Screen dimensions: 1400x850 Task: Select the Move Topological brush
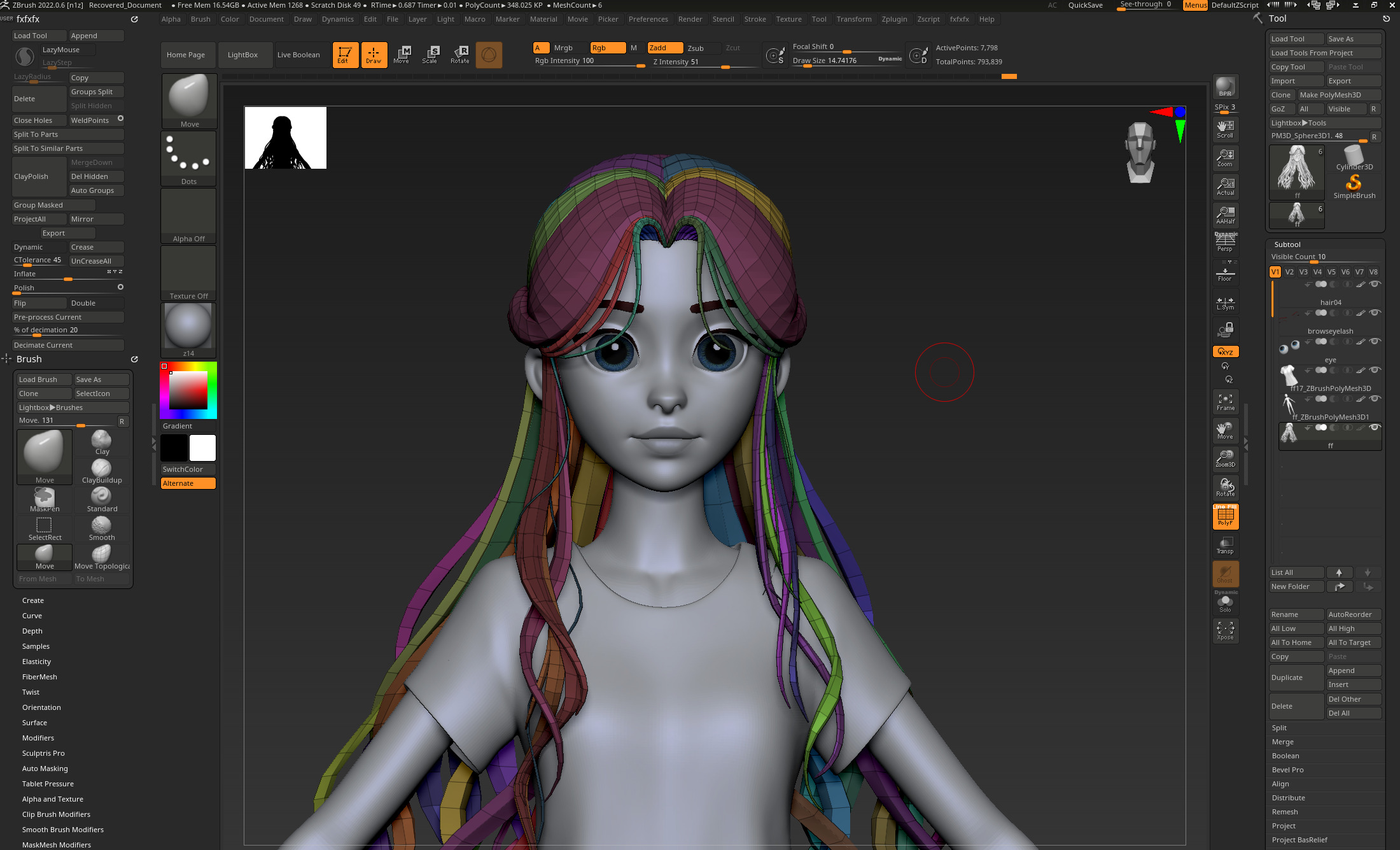coord(102,557)
